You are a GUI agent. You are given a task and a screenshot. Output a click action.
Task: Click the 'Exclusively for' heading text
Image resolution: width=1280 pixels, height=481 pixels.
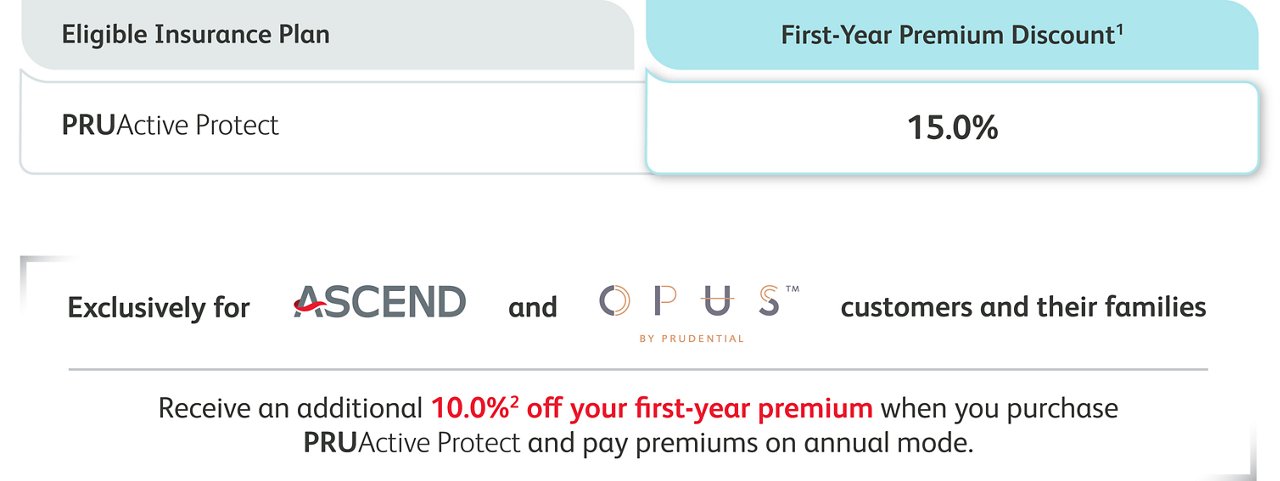click(x=158, y=307)
